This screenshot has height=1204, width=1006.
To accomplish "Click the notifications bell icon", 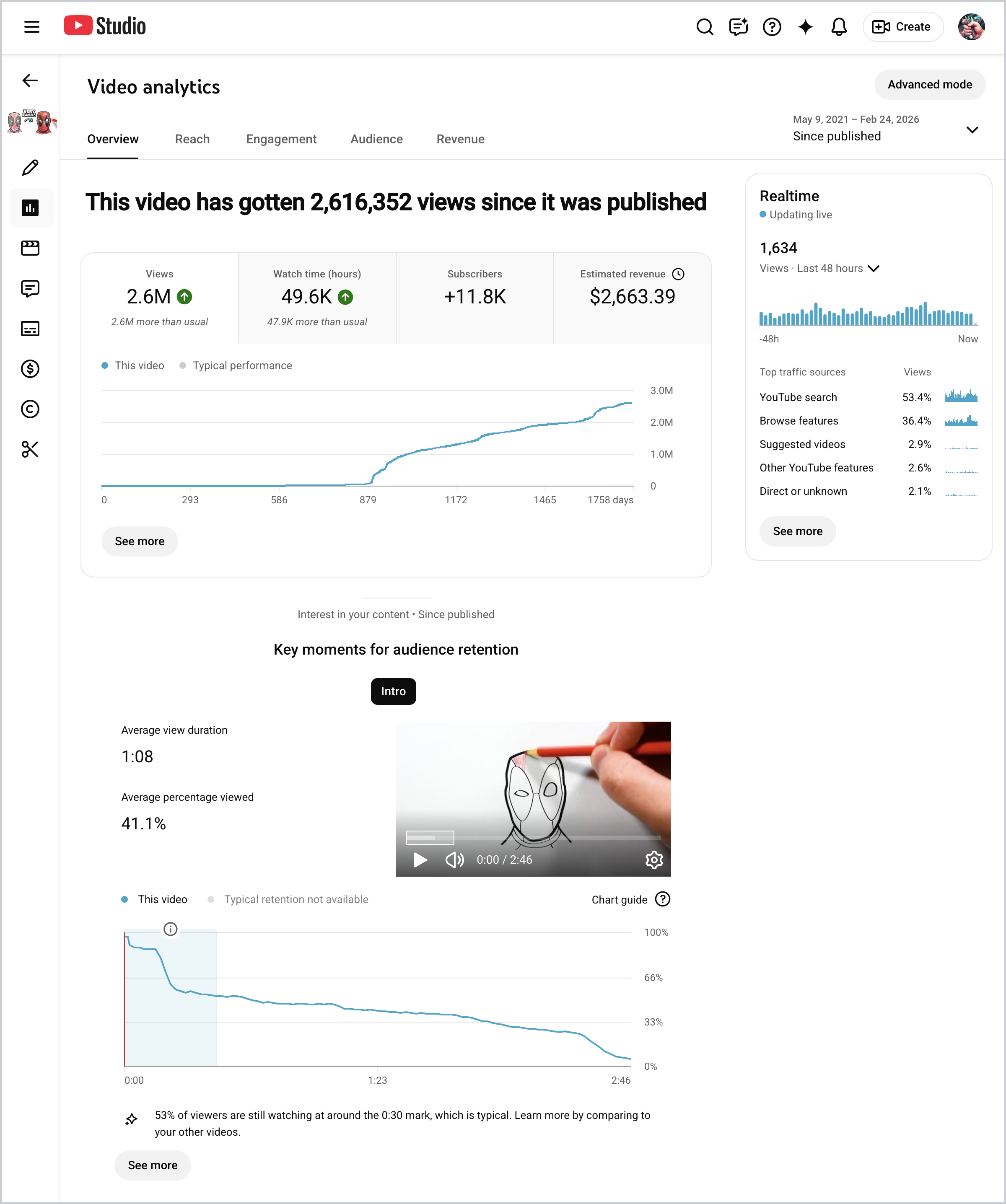I will [838, 26].
